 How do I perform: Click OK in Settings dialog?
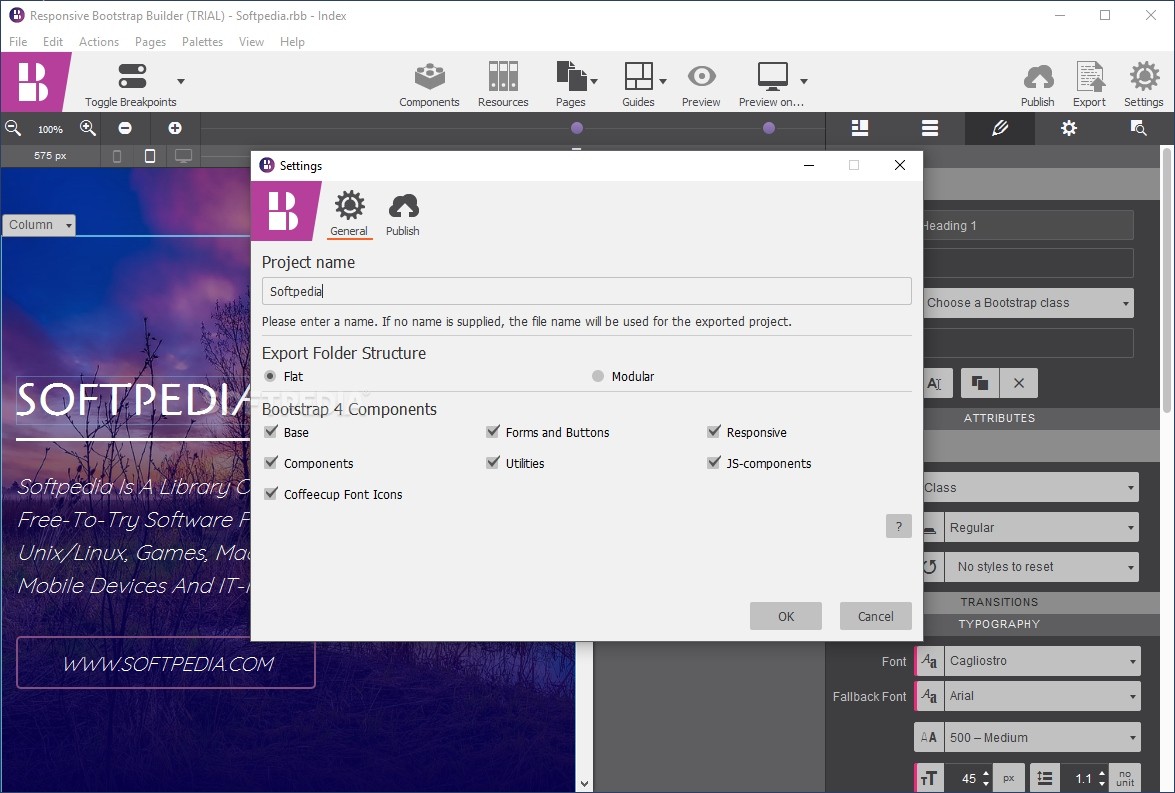pos(786,616)
